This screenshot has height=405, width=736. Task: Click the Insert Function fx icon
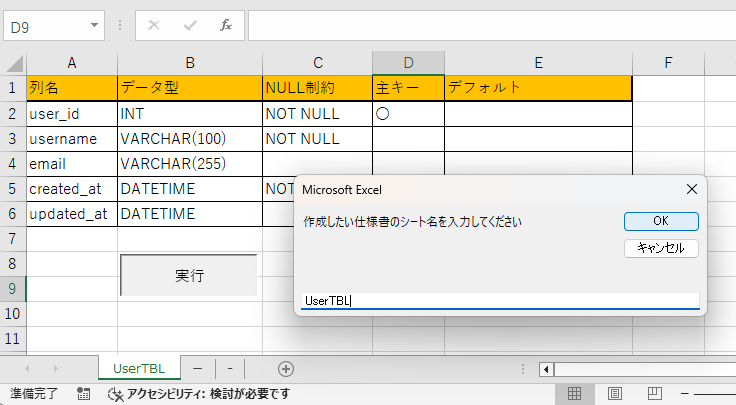coord(226,25)
